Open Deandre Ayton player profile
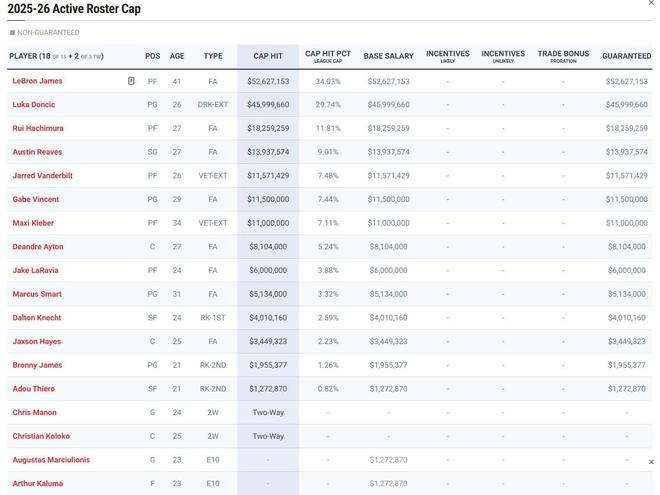 [x=38, y=247]
